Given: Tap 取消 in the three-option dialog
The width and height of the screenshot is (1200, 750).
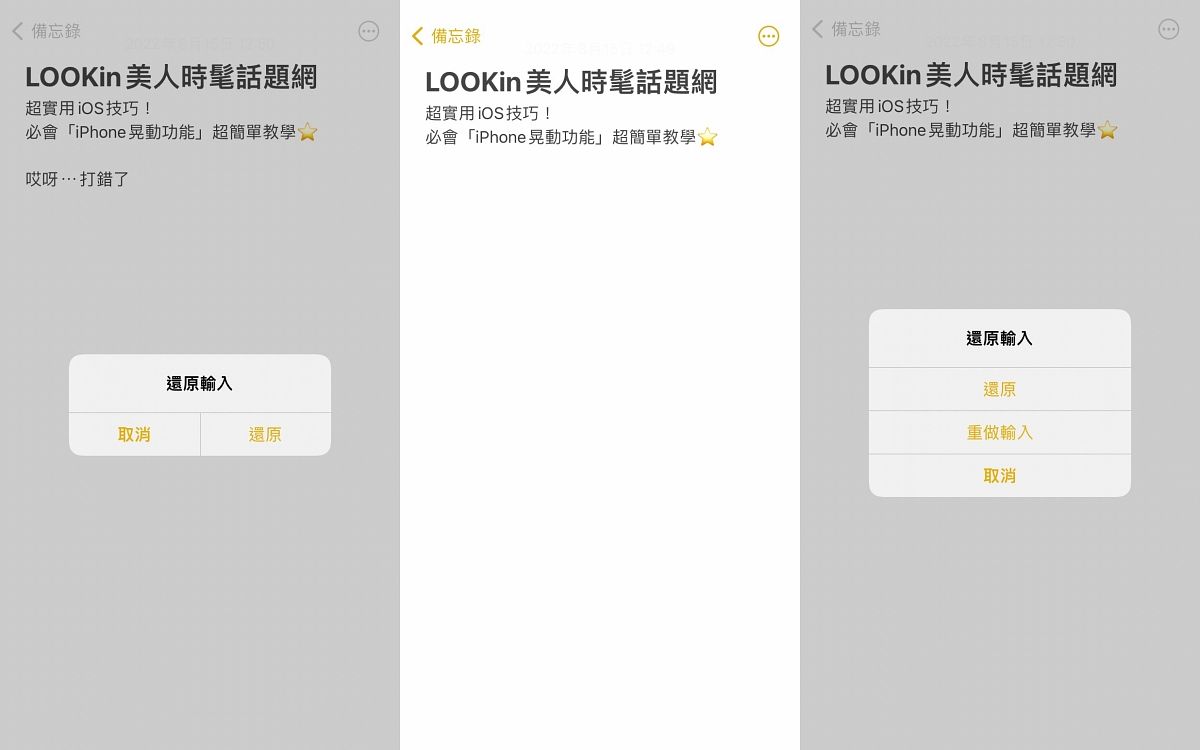Looking at the screenshot, I should (1000, 476).
